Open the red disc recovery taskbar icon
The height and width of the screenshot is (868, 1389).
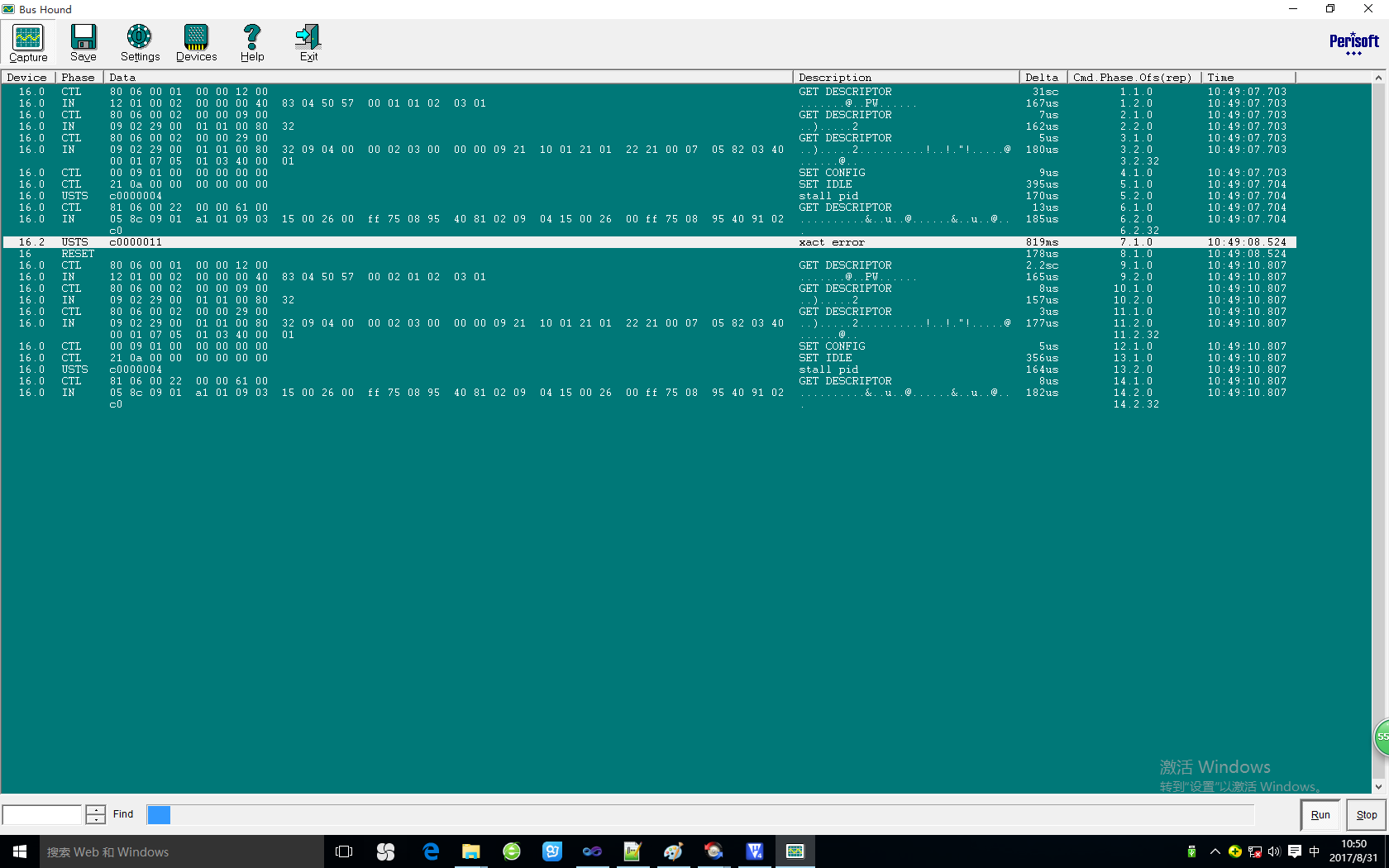click(714, 851)
